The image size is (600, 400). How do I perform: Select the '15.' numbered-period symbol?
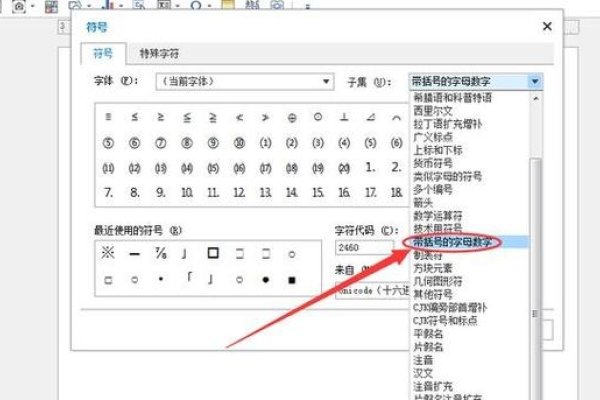click(318, 192)
